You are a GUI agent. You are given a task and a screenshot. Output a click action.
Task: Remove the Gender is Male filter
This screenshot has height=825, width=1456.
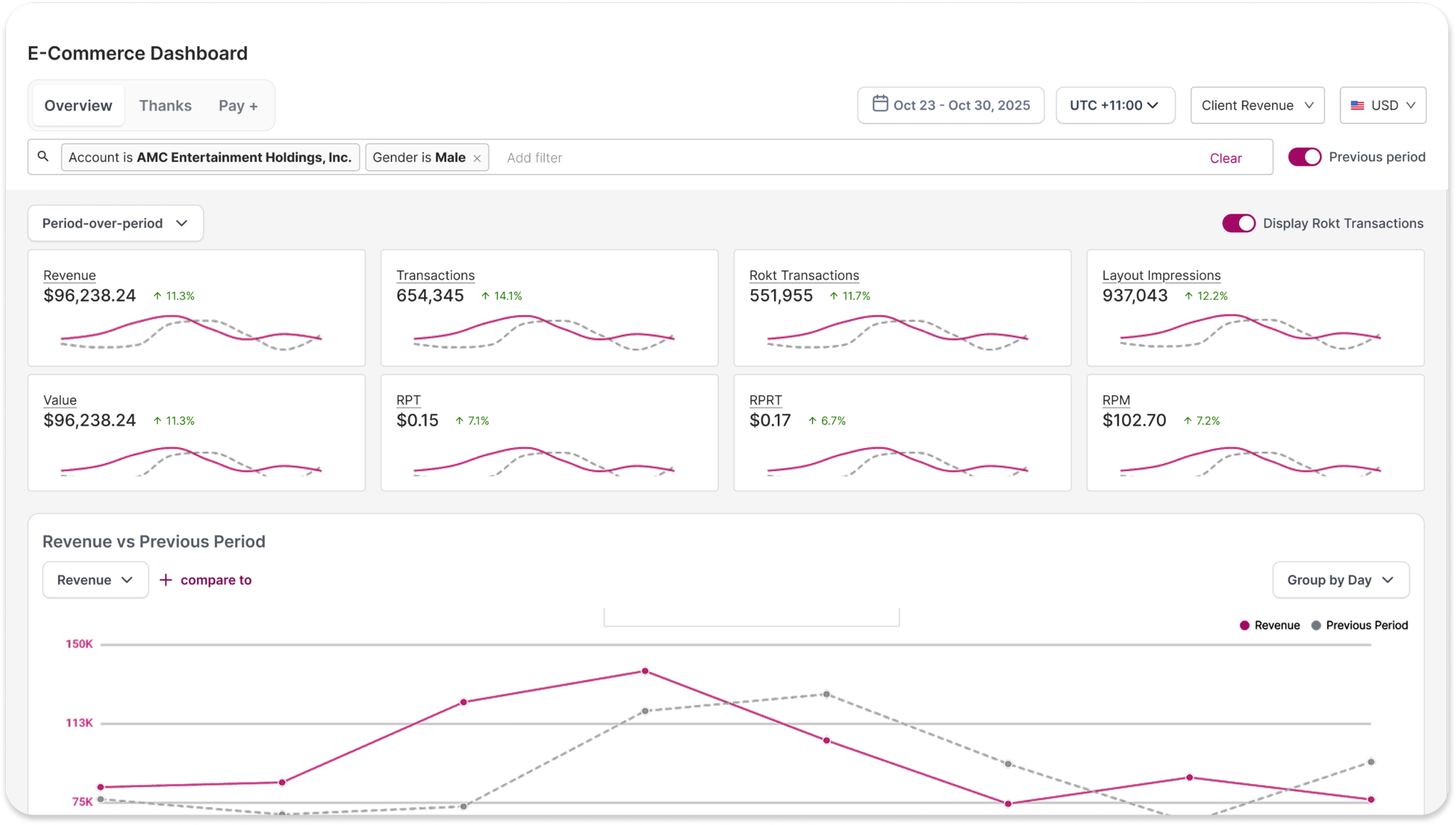[x=477, y=158]
